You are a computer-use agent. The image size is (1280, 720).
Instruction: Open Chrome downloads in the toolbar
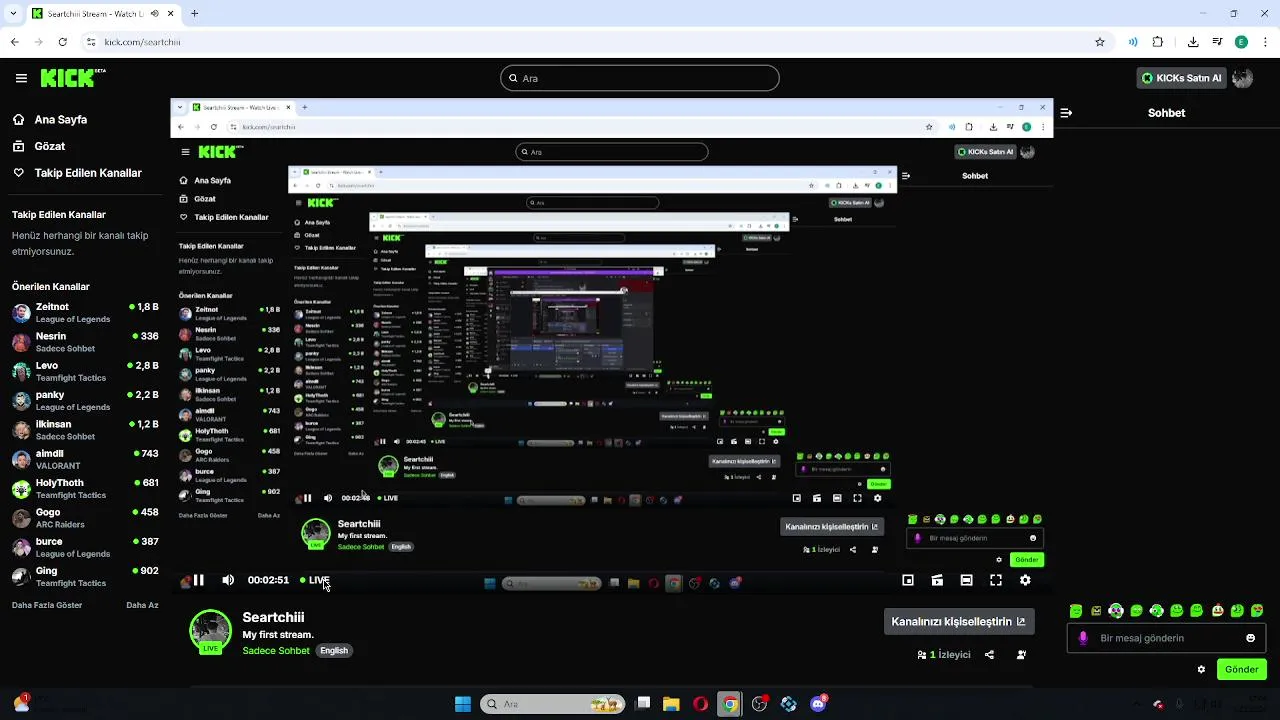click(1193, 42)
